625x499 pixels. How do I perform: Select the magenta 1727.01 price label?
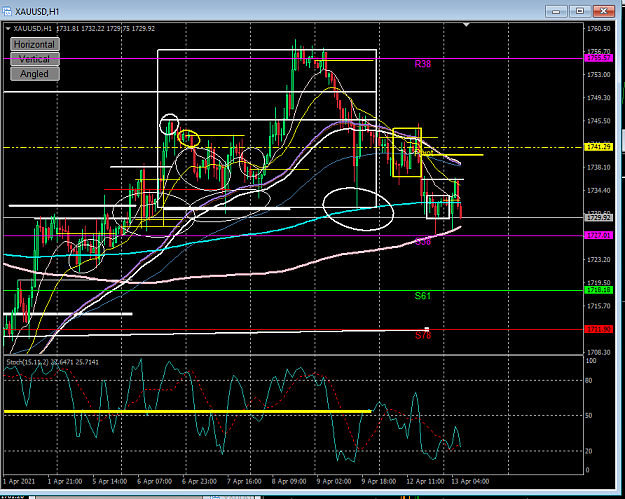click(599, 236)
